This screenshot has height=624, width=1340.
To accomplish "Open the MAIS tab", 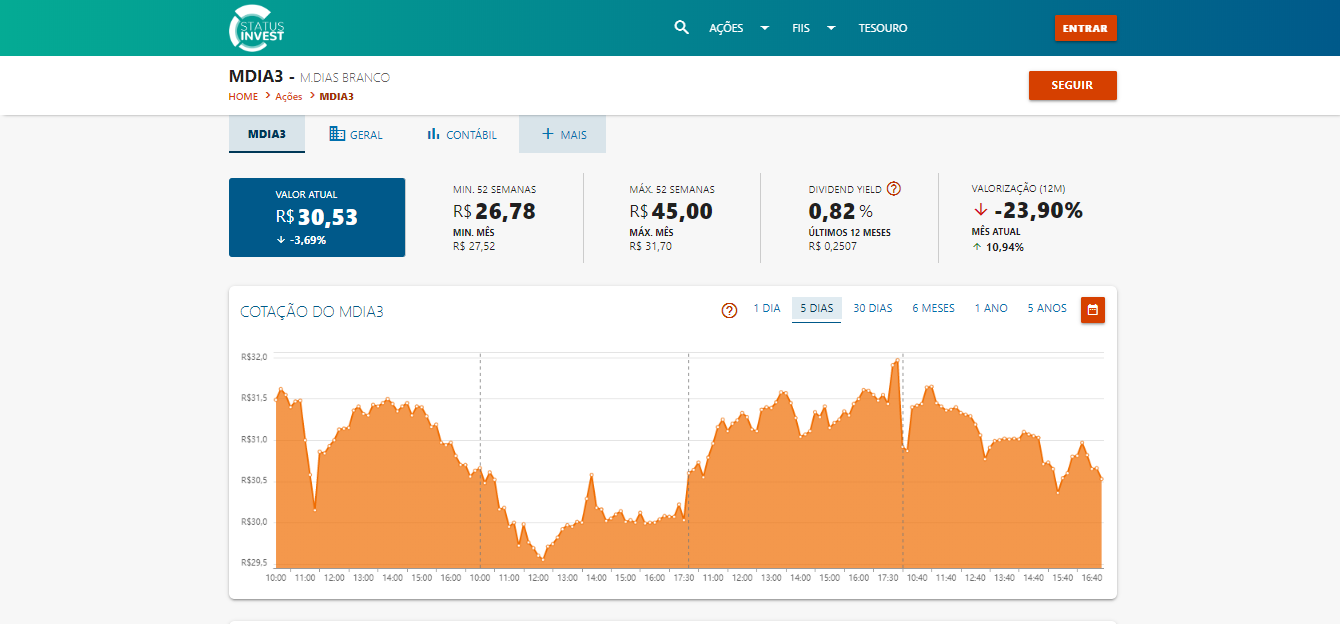I will coord(562,134).
